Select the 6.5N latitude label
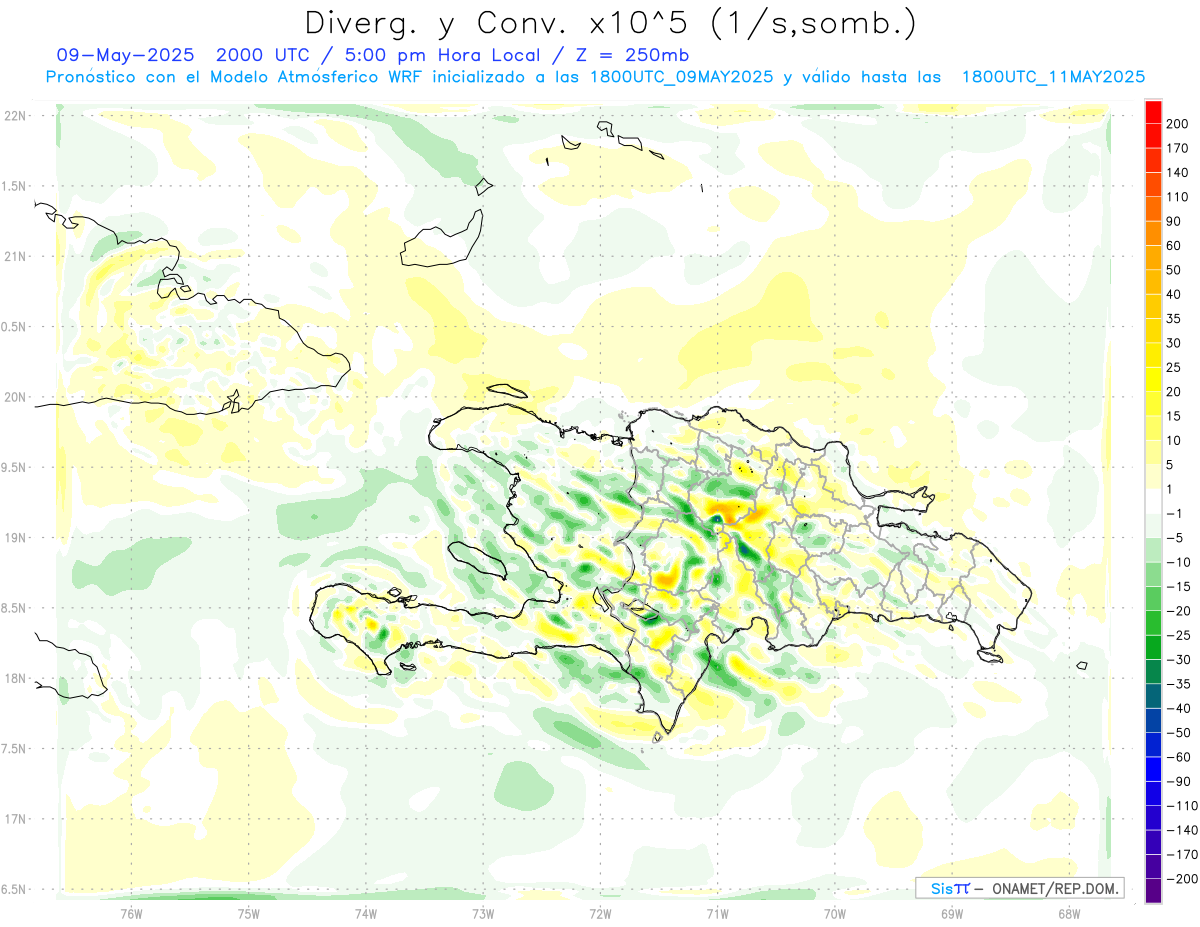This screenshot has width=1200, height=927. pyautogui.click(x=14, y=889)
